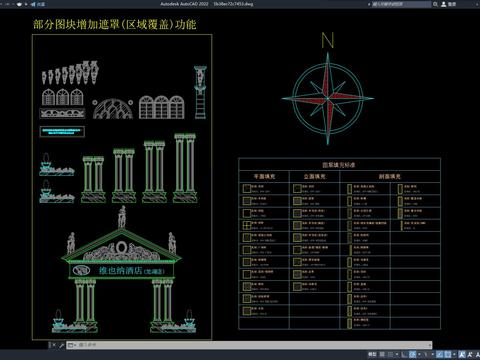The width and height of the screenshot is (480, 360).
Task: Click the search magnifier icon in title bar
Action: pos(435,4)
